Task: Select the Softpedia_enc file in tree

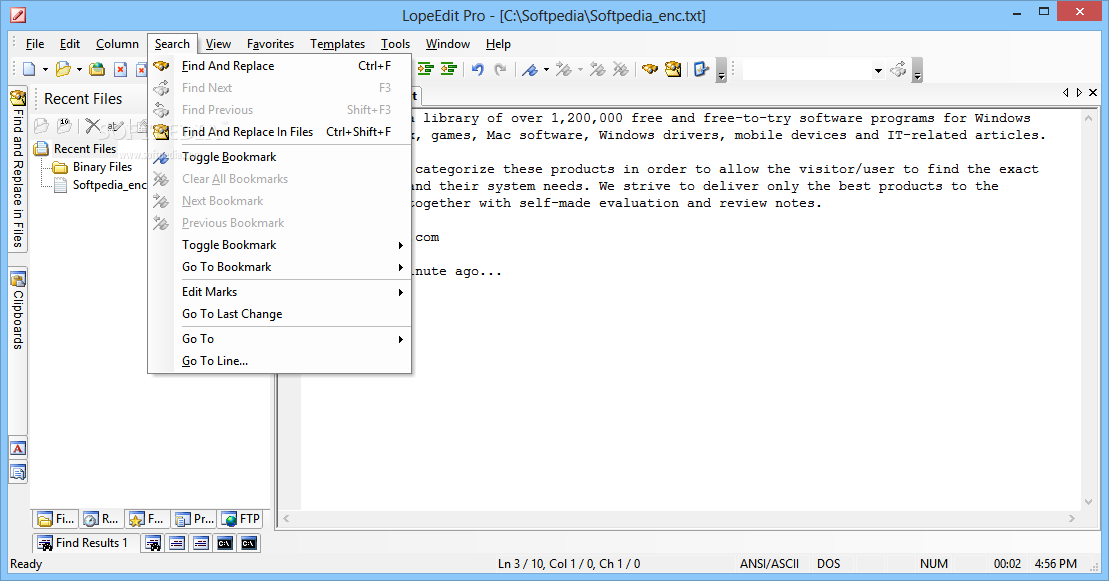Action: (x=110, y=185)
